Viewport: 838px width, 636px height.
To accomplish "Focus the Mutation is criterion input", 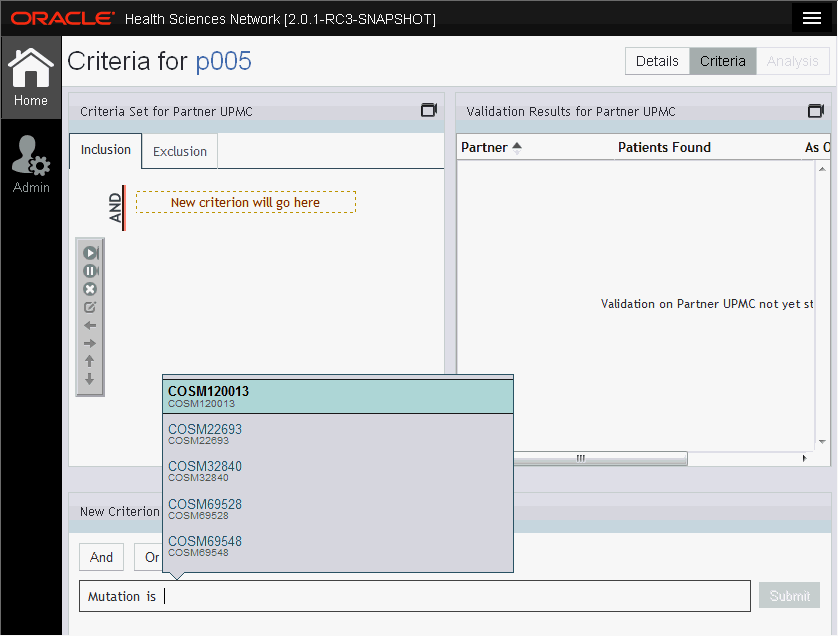I will (x=415, y=596).
